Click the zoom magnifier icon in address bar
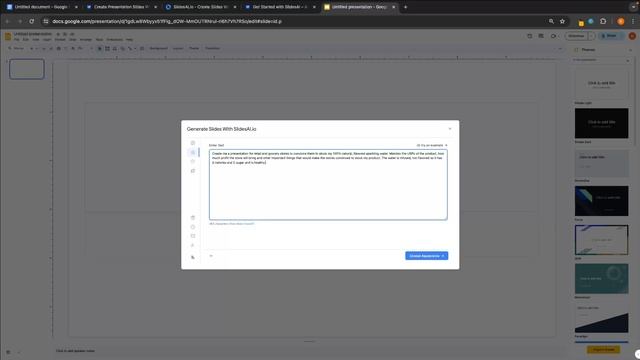Viewport: 640px width, 360px height. tap(551, 21)
